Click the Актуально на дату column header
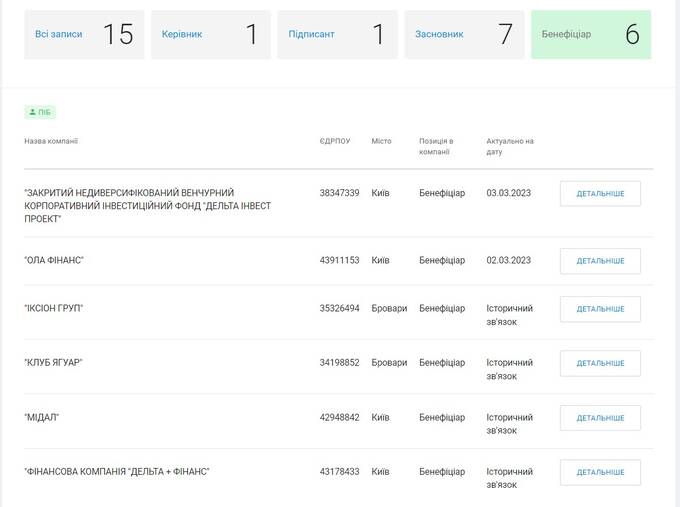The image size is (680, 507). tap(510, 147)
